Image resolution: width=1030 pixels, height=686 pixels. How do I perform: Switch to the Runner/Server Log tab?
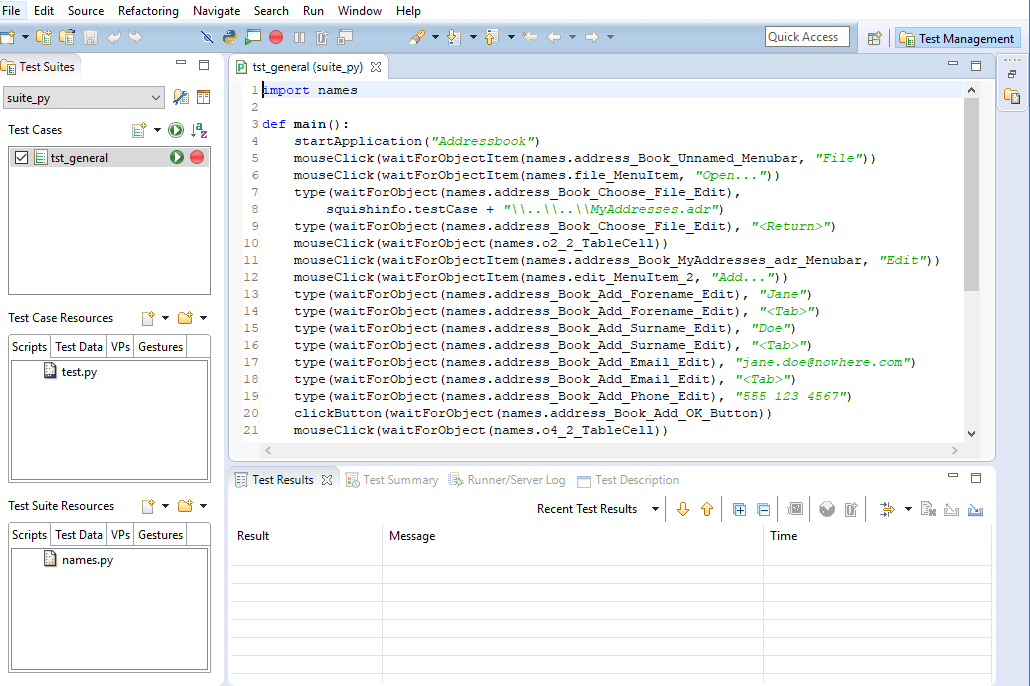click(515, 480)
